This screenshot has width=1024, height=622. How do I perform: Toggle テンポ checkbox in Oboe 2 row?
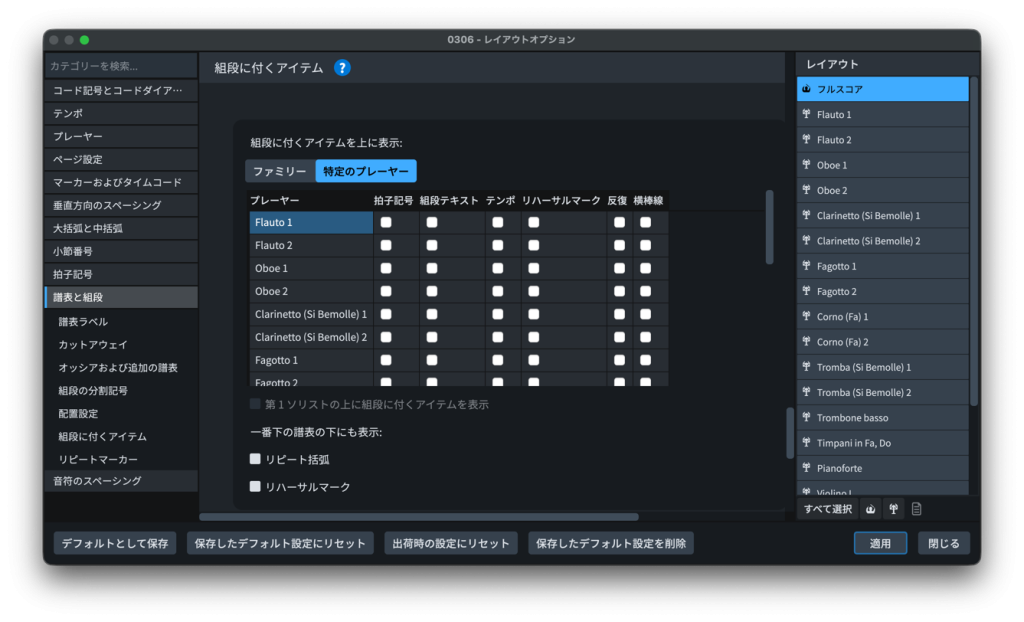pos(498,291)
